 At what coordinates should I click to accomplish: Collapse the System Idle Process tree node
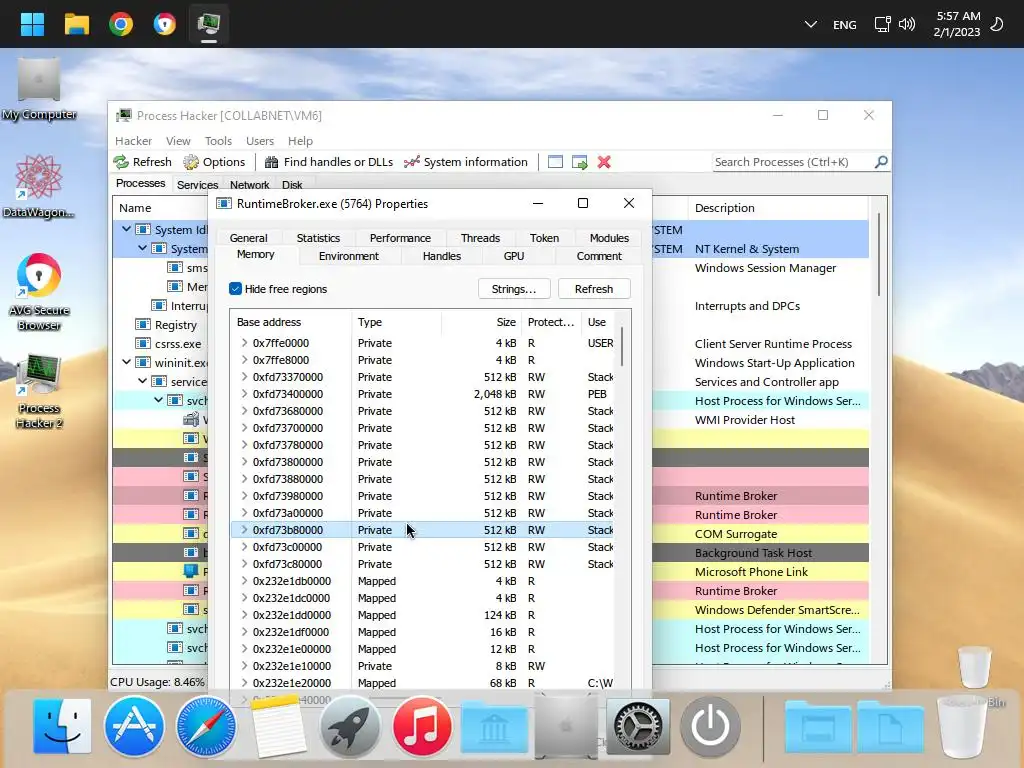(x=126, y=229)
